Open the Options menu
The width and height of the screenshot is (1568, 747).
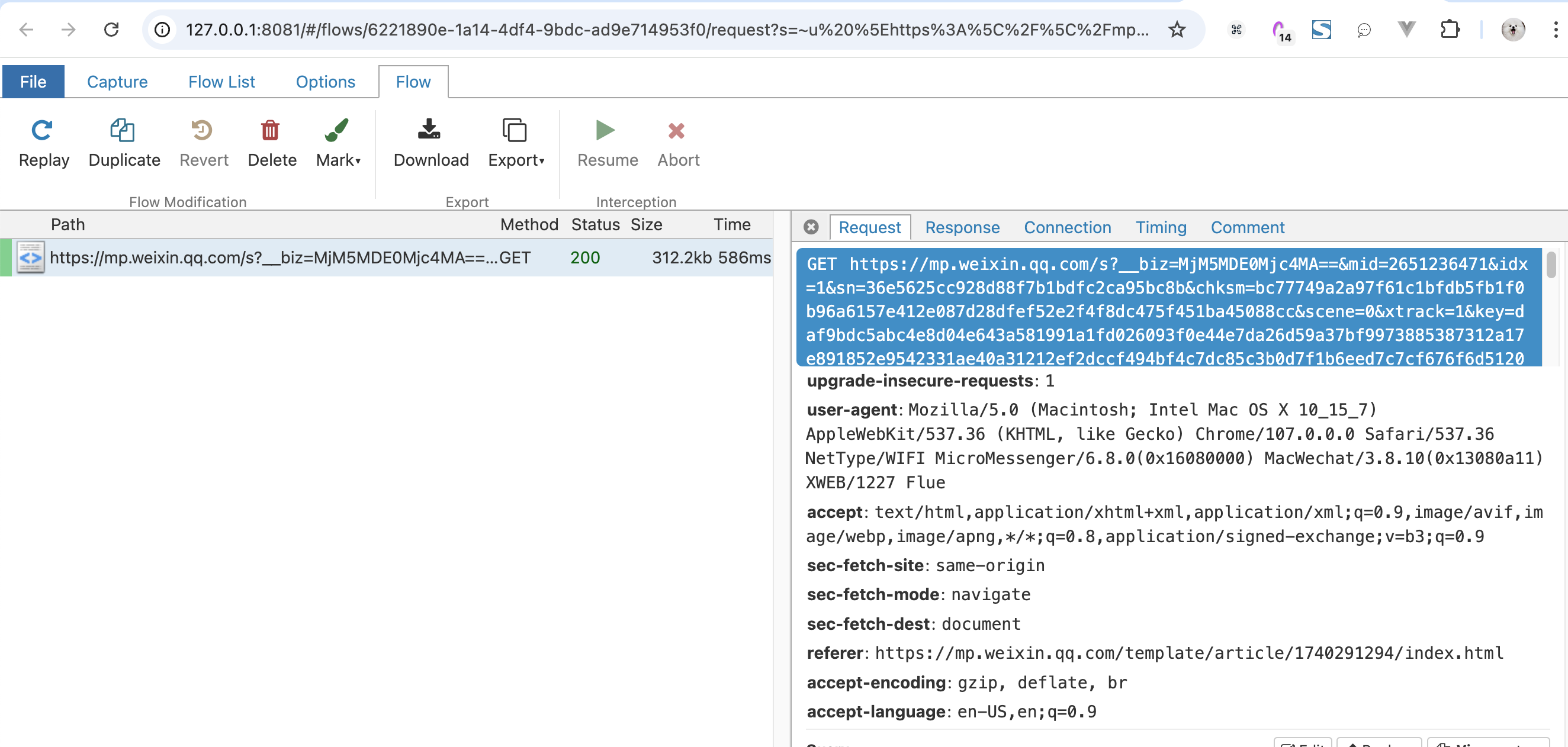click(325, 81)
